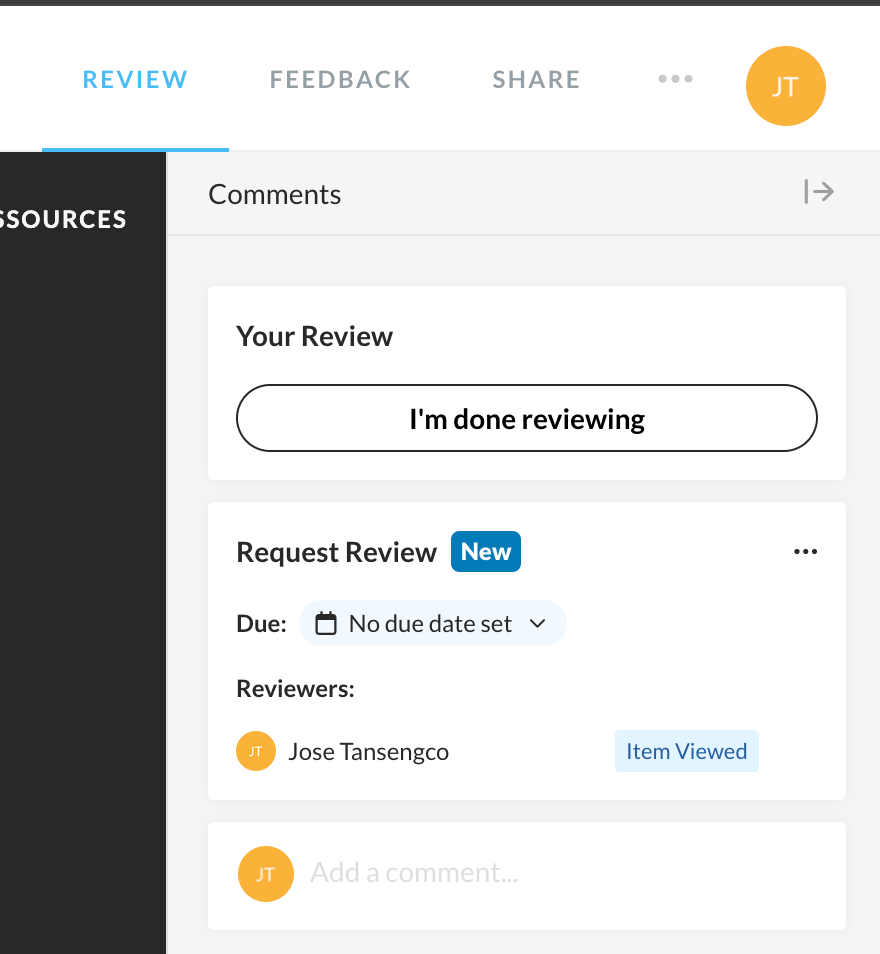
Task: Click the blue New badge
Action: click(486, 552)
